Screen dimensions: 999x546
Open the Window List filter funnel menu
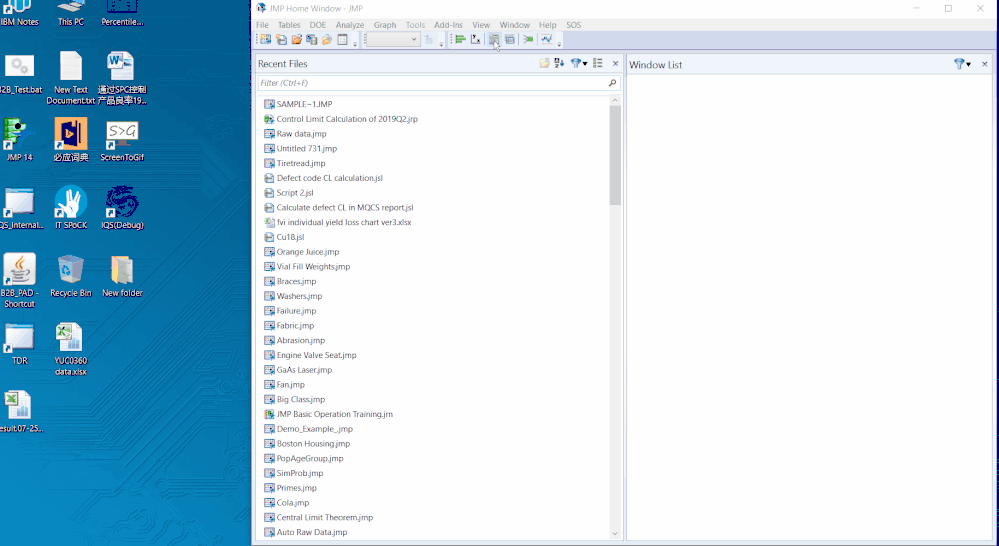coord(962,64)
